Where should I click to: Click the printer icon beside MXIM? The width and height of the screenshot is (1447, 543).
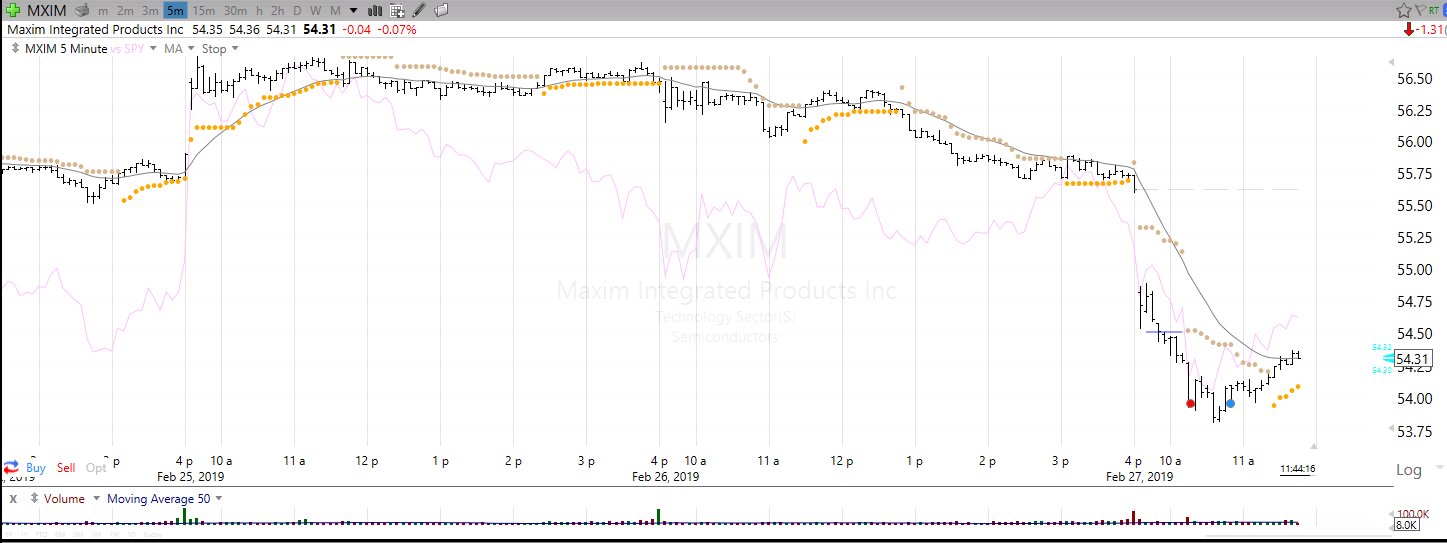[x=83, y=10]
